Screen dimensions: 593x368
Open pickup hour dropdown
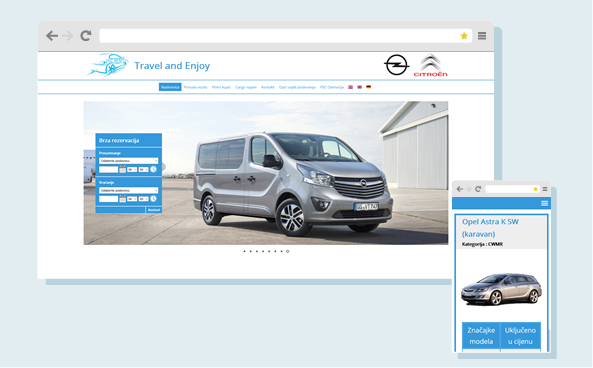pyautogui.click(x=132, y=169)
